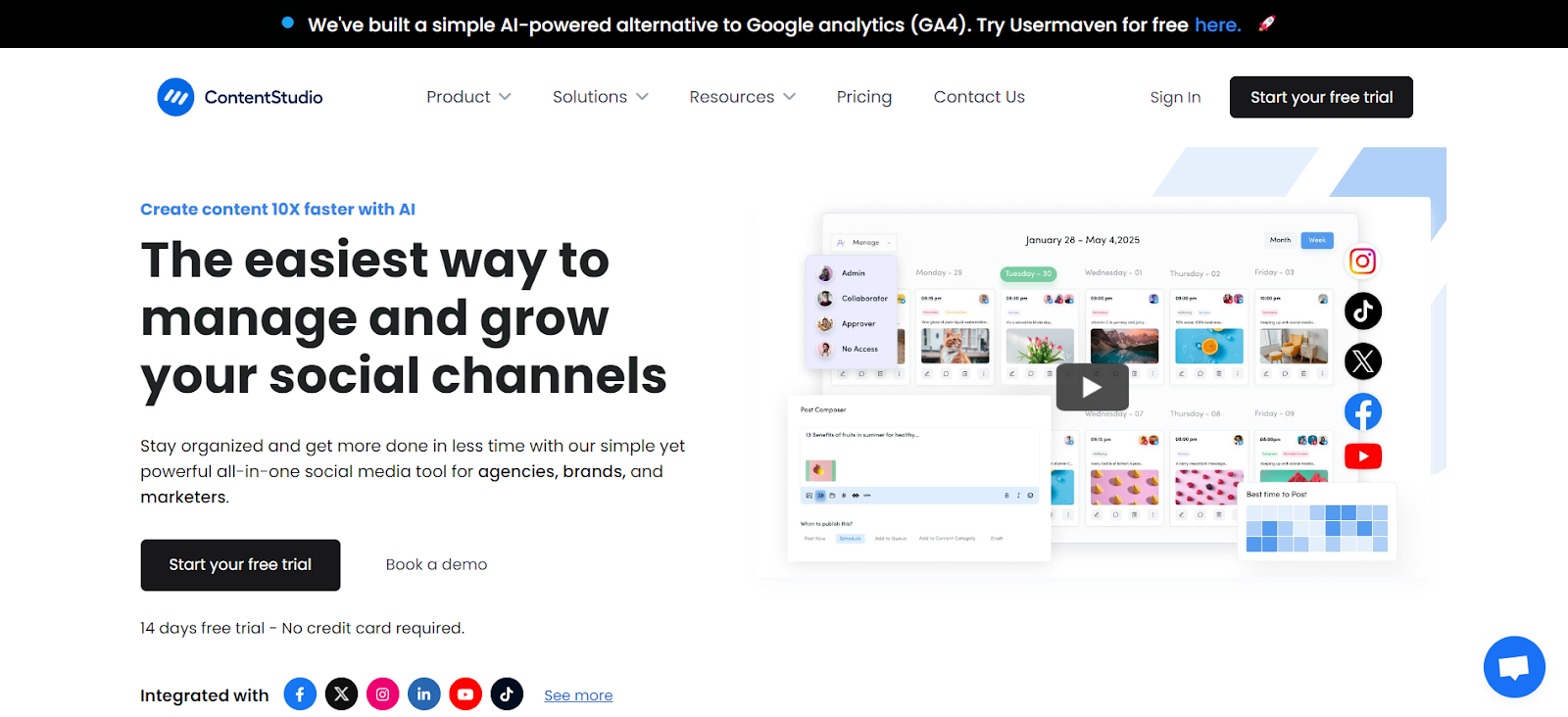Follow the Usermaven 'here' link in the banner
The image size is (1568, 717).
point(1218,24)
